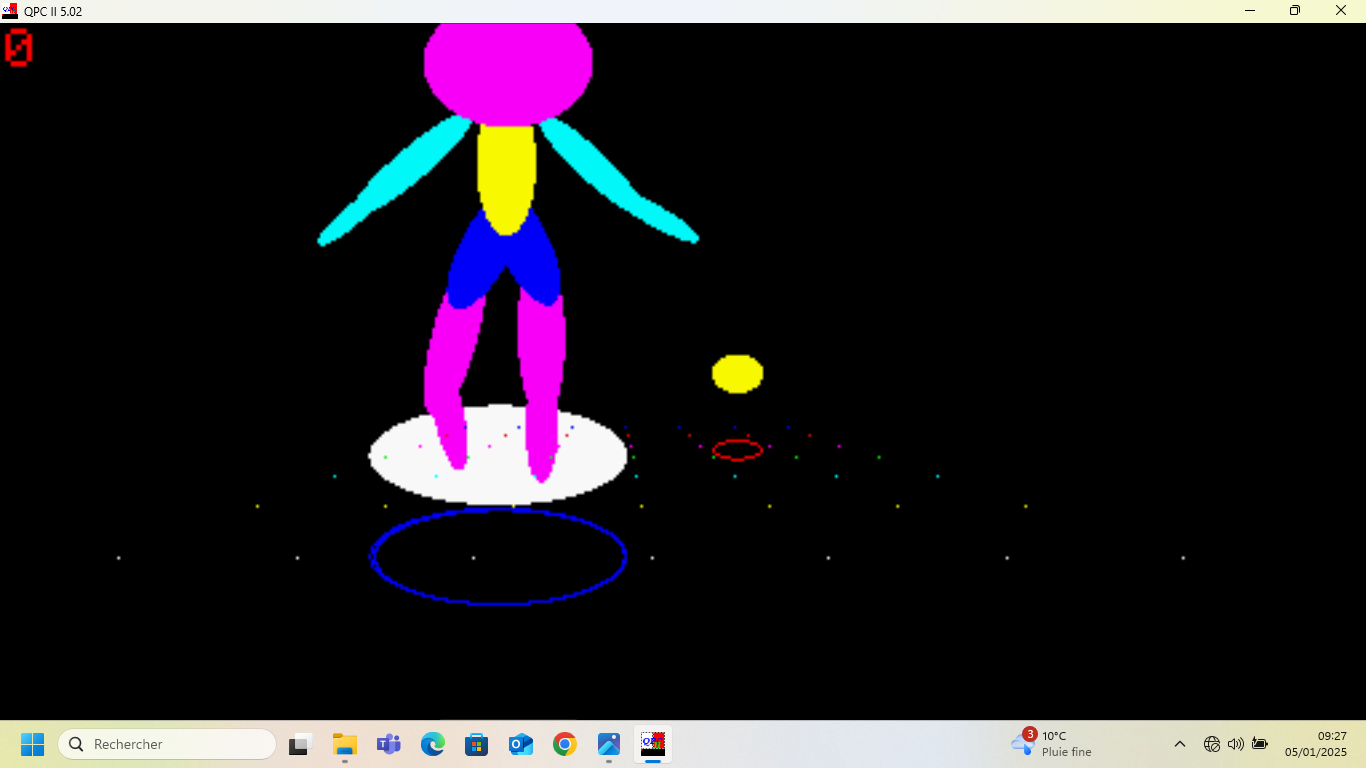Screen dimensions: 1366x768
Task: Open the Photos app from the taskbar
Action: tap(609, 744)
